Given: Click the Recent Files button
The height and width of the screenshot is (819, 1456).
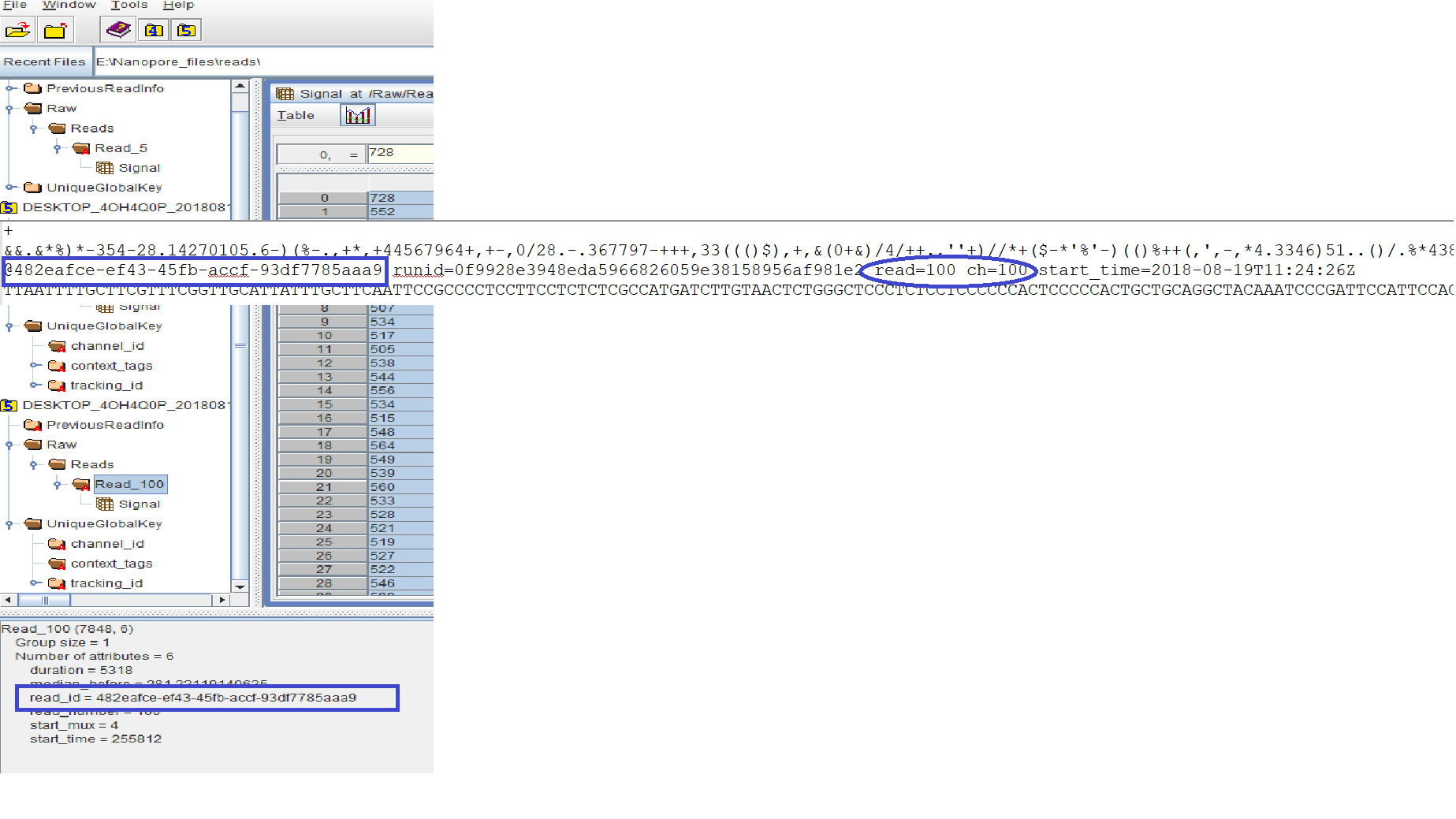Looking at the screenshot, I should (x=44, y=61).
